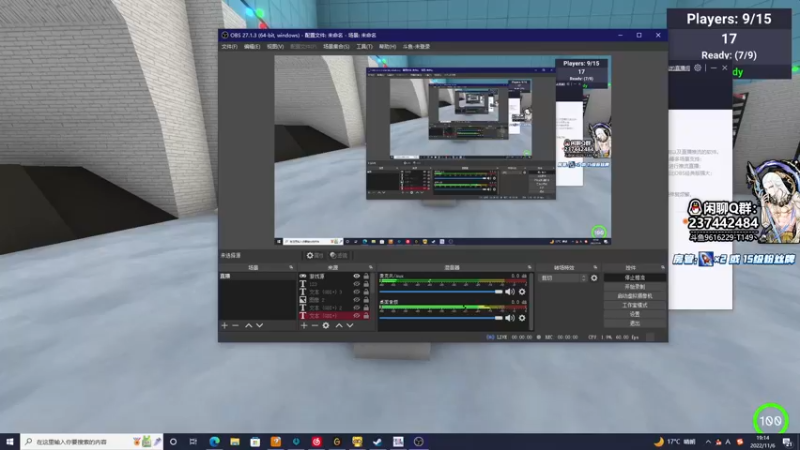The width and height of the screenshot is (800, 450).
Task: Select the scene in Scenes list
Action: click(258, 276)
